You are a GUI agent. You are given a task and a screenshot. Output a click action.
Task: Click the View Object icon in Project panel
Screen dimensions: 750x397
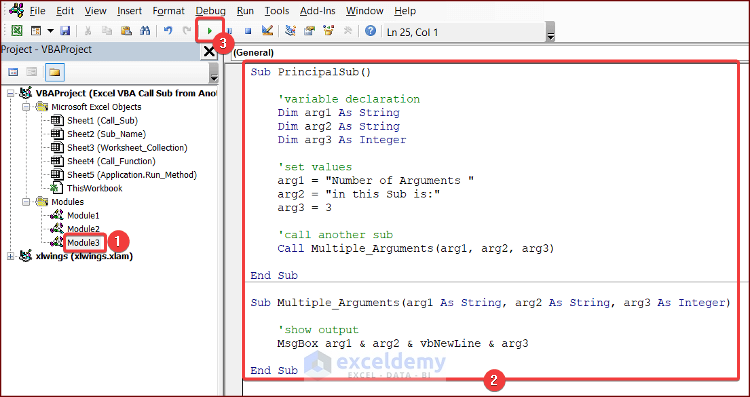32,72
